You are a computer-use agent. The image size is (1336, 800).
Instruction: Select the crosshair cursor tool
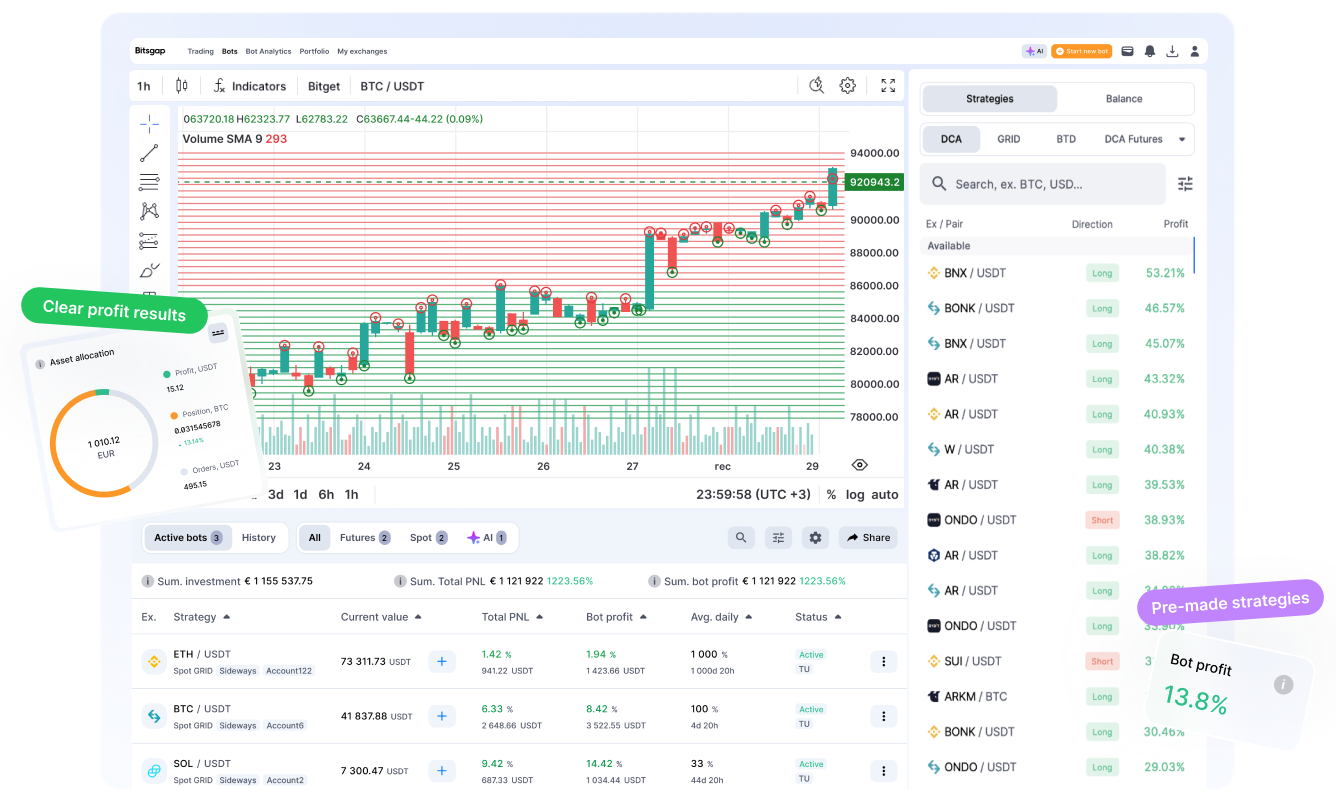[149, 124]
